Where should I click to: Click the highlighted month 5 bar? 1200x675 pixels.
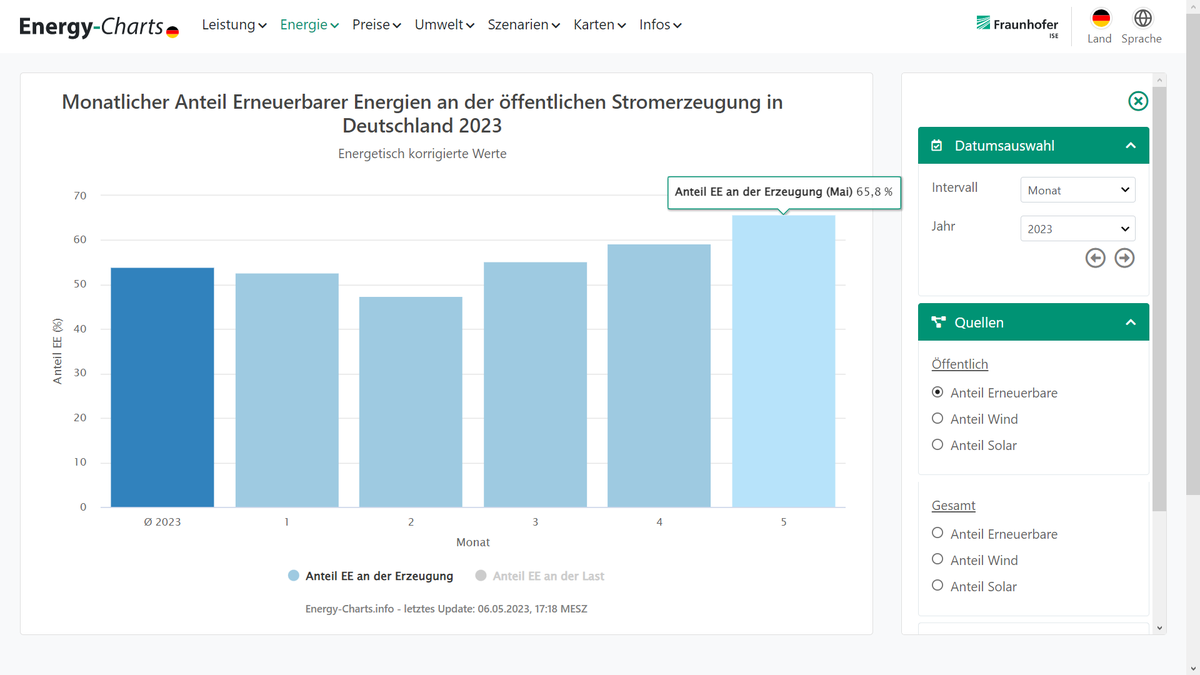(x=784, y=361)
